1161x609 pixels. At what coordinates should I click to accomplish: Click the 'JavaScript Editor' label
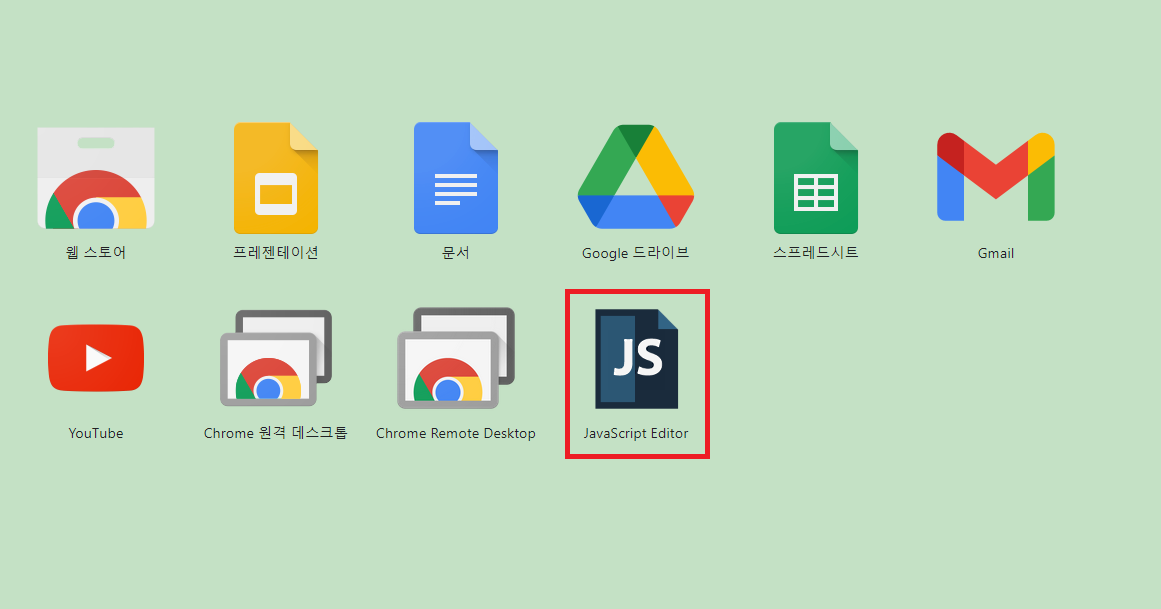pos(636,433)
